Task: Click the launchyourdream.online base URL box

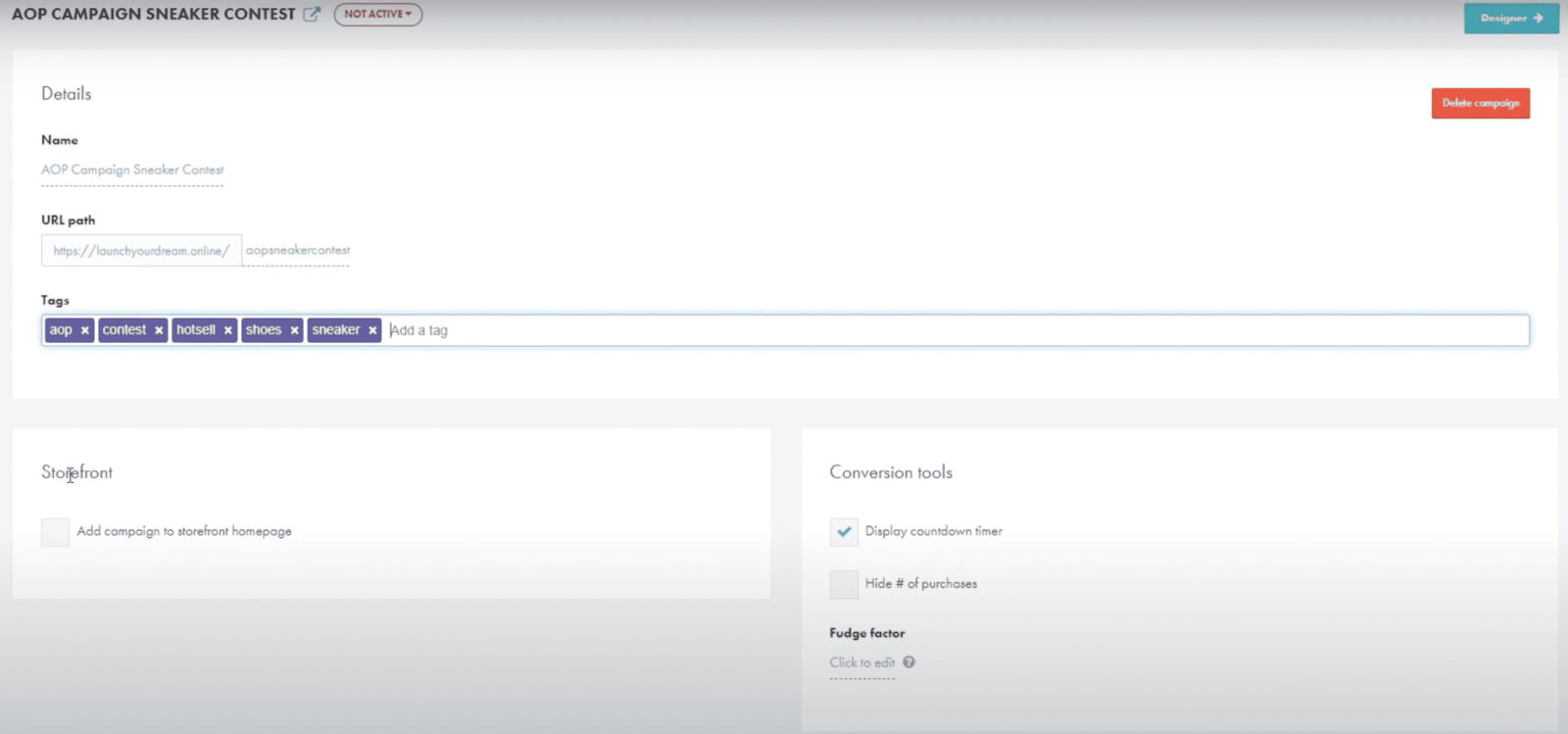Action: (141, 251)
